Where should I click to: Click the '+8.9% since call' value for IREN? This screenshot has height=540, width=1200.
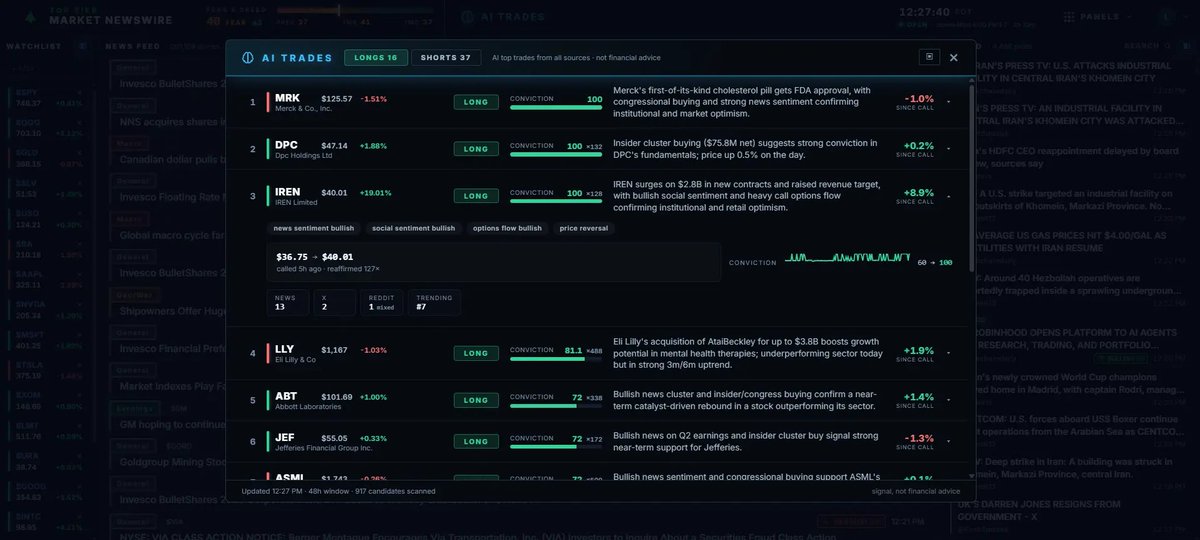pyautogui.click(x=918, y=195)
